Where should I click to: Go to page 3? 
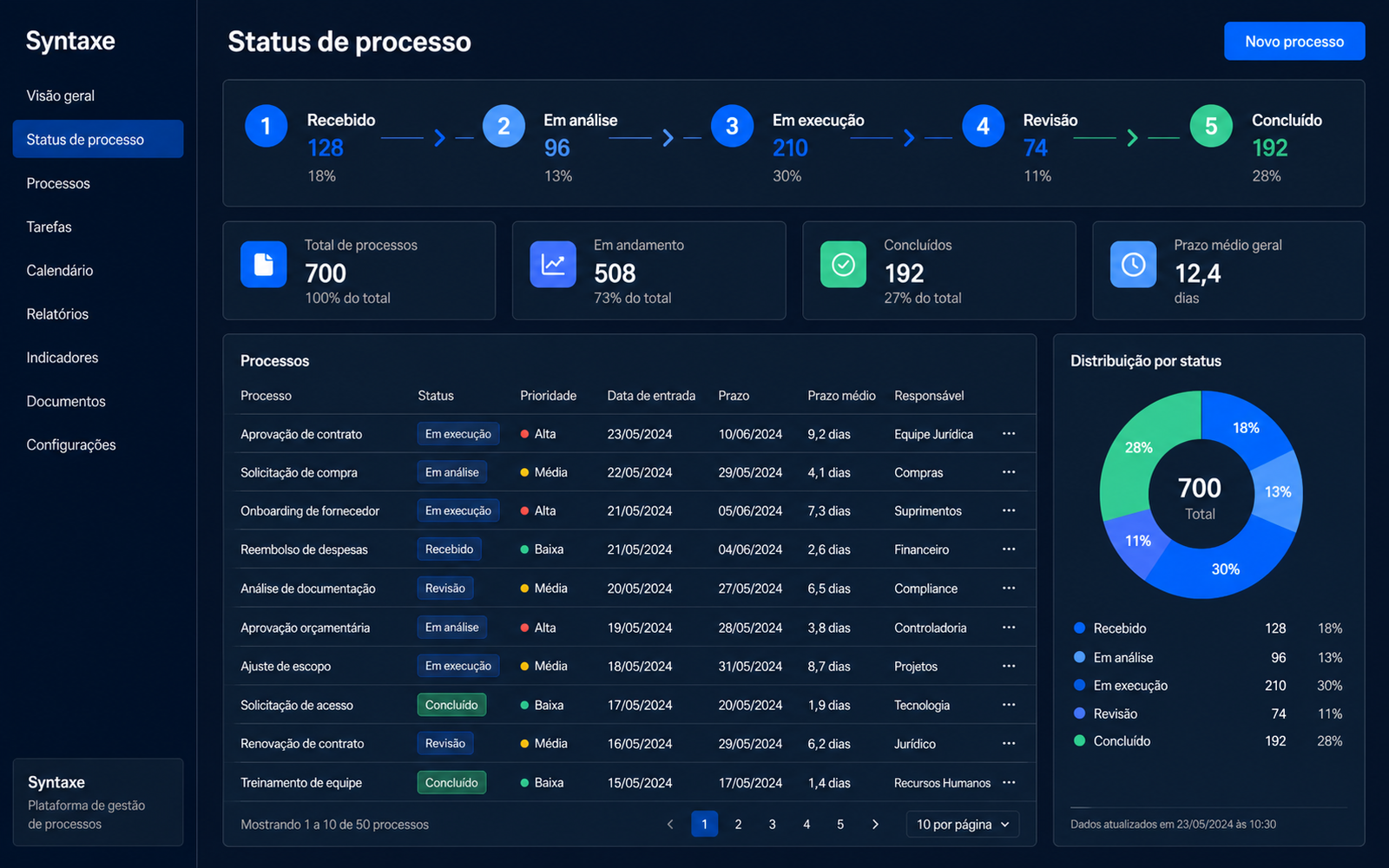coord(772,824)
